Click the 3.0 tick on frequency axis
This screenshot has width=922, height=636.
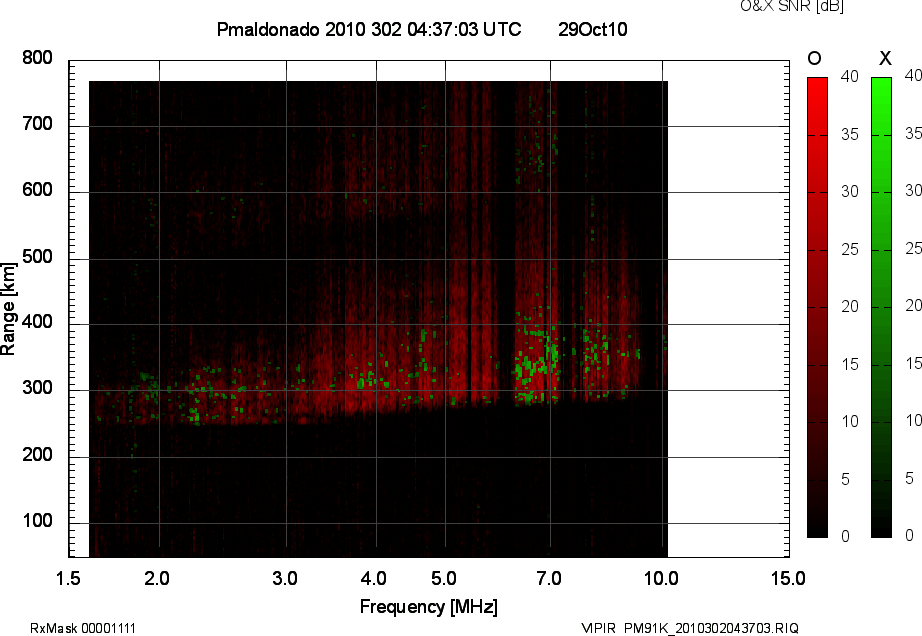click(286, 578)
